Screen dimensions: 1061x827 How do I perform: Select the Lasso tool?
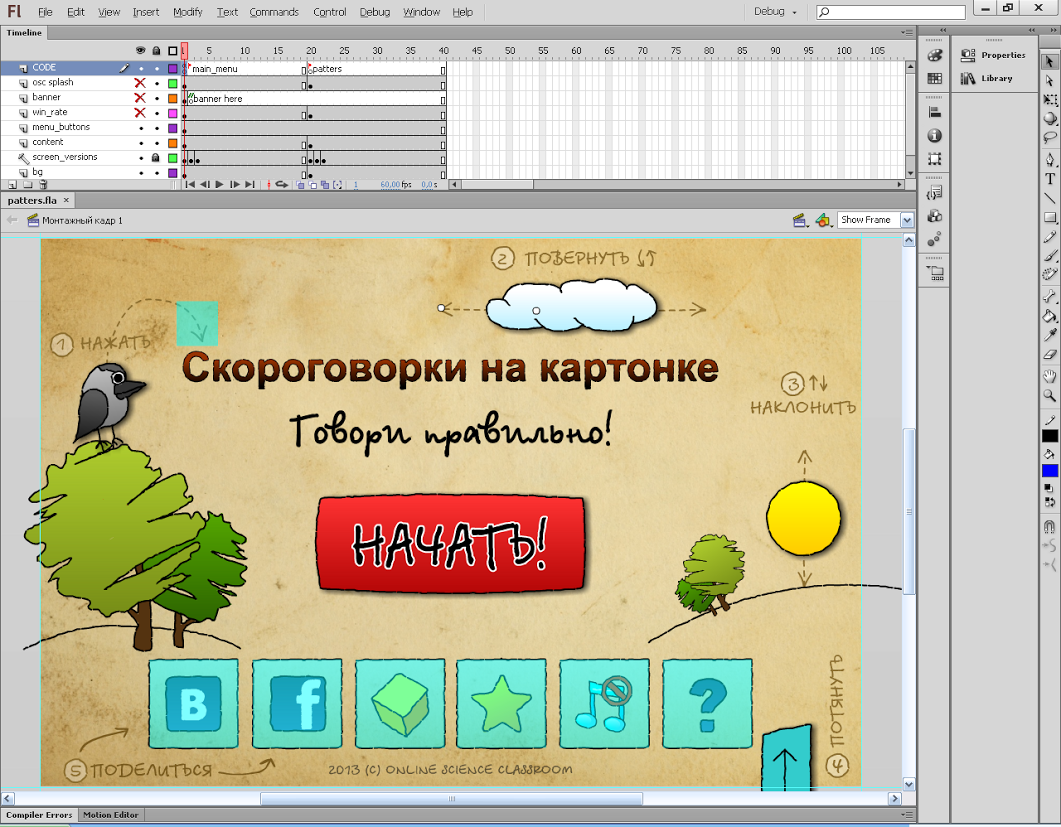click(1049, 137)
